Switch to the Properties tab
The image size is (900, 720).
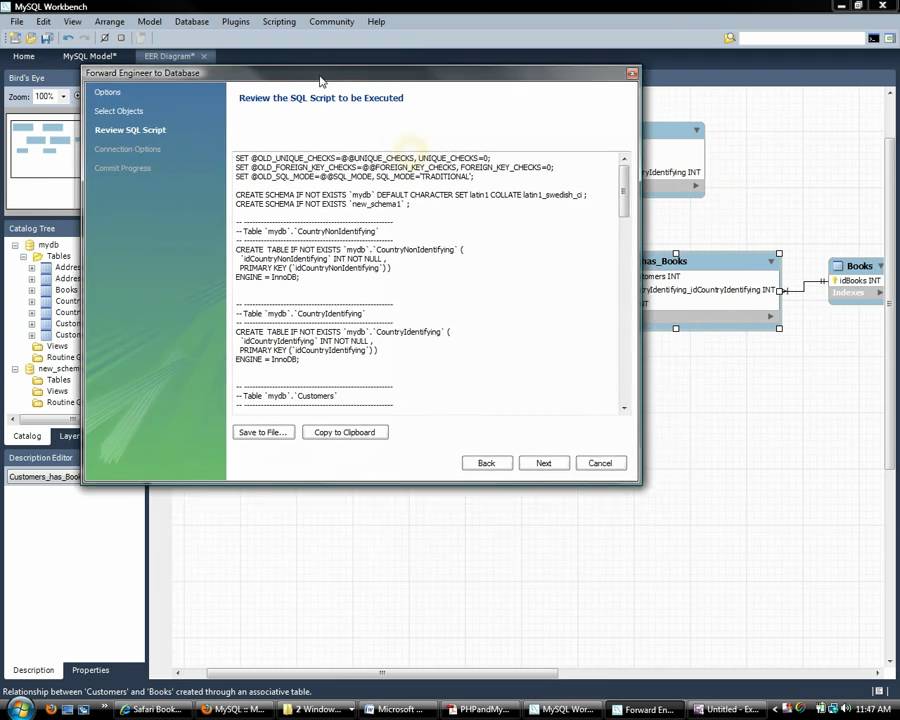pyautogui.click(x=91, y=670)
